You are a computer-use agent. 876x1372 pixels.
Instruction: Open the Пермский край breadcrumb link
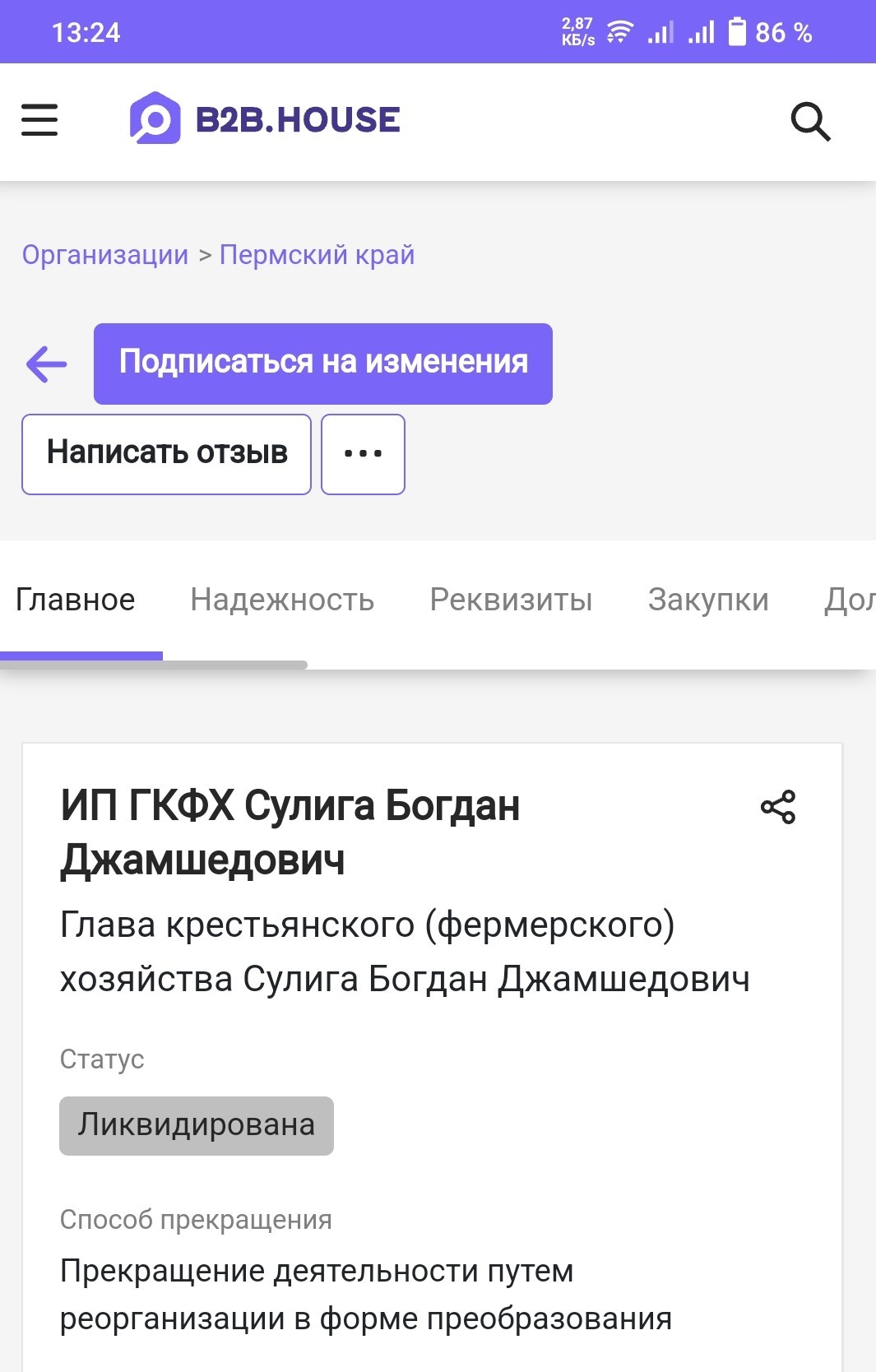point(317,255)
